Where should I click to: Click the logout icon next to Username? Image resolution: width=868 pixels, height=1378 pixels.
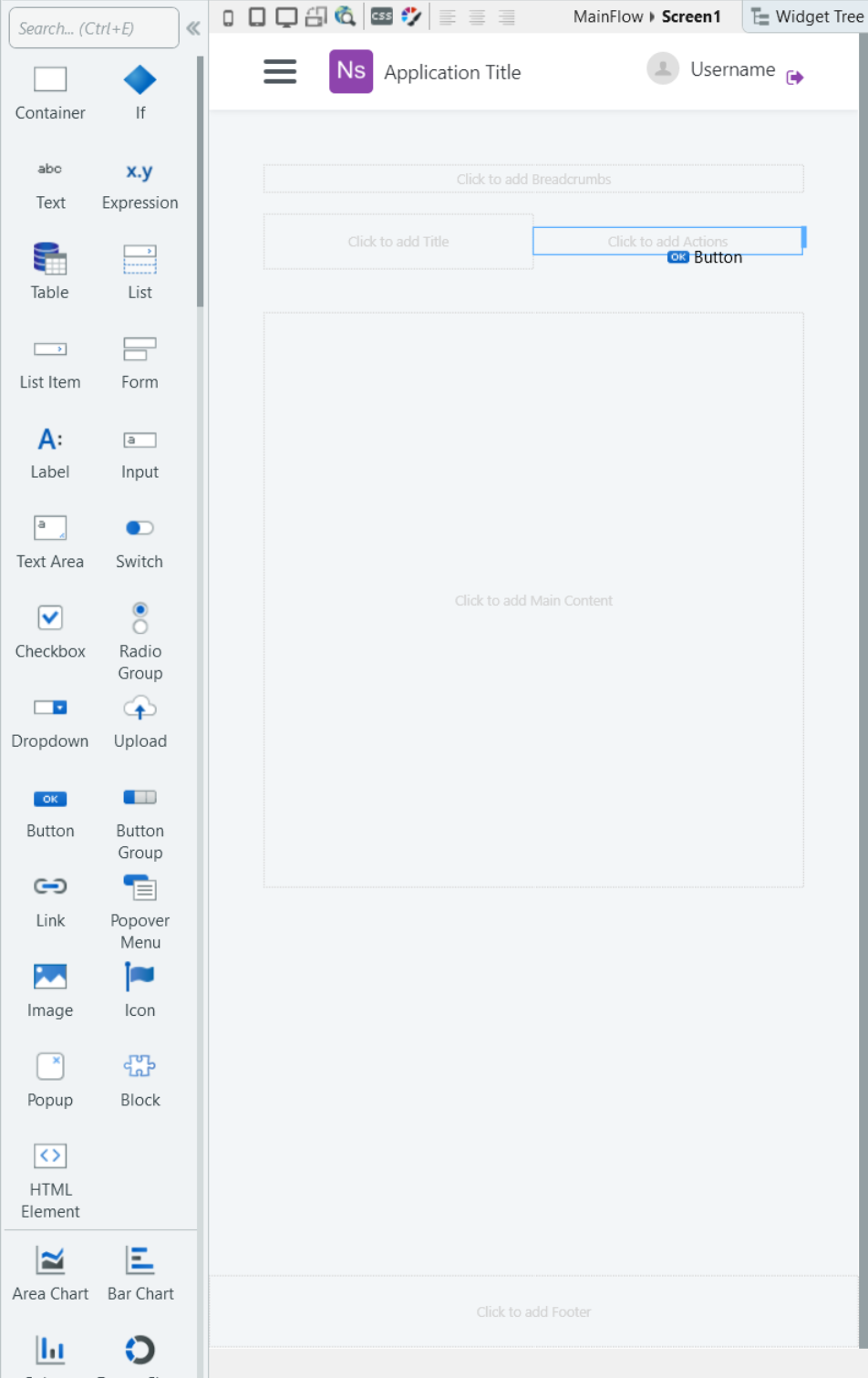point(795,78)
